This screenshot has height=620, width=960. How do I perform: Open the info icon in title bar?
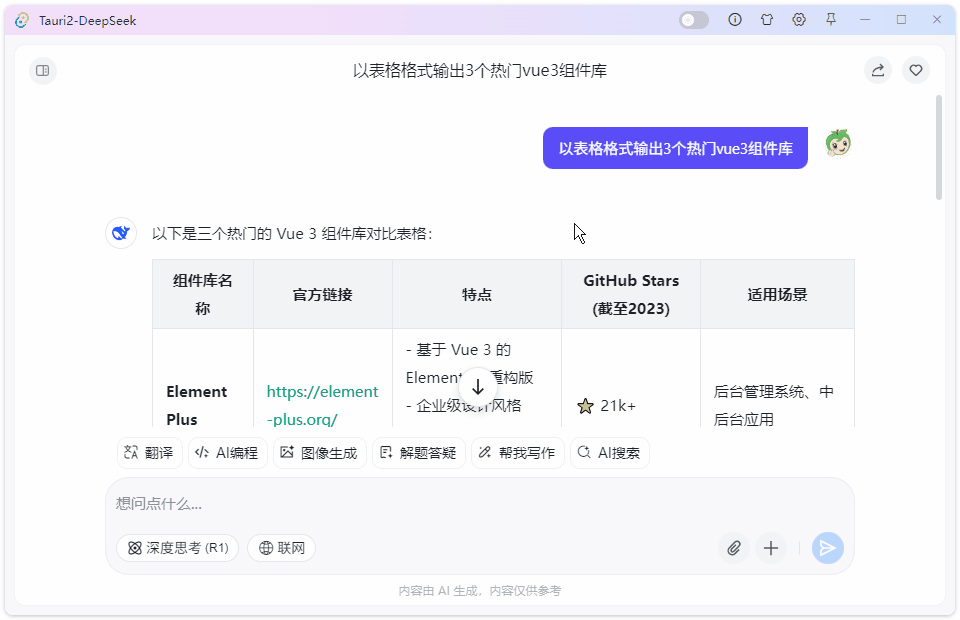click(735, 20)
